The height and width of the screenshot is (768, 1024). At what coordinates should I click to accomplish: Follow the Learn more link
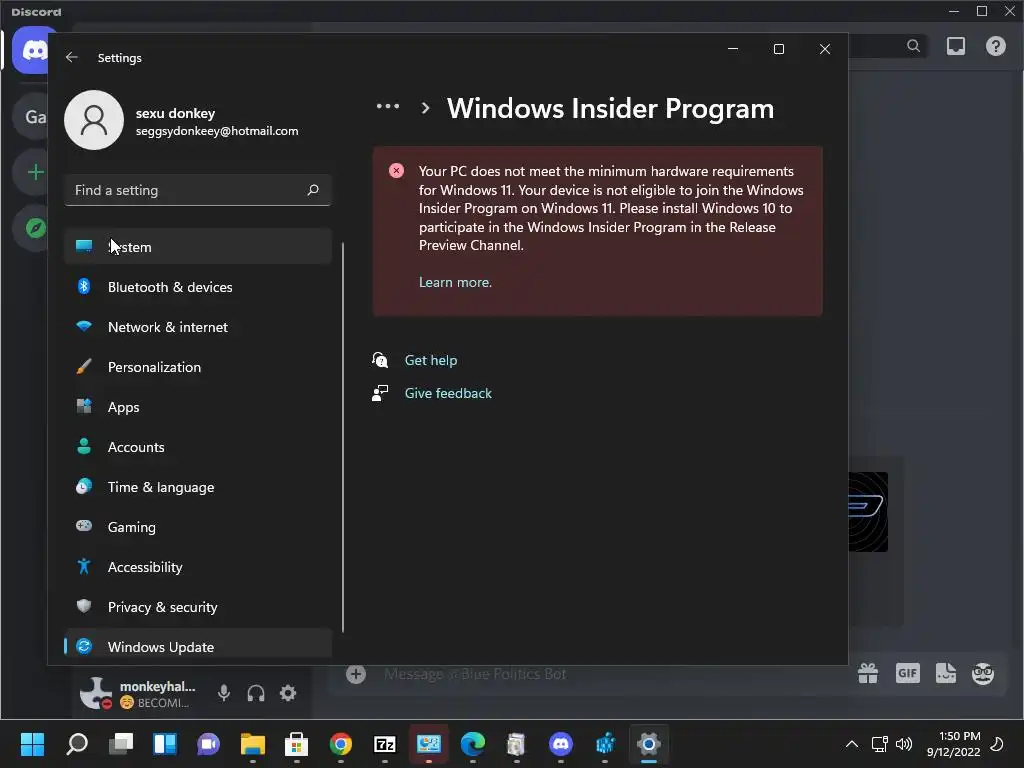click(x=455, y=282)
